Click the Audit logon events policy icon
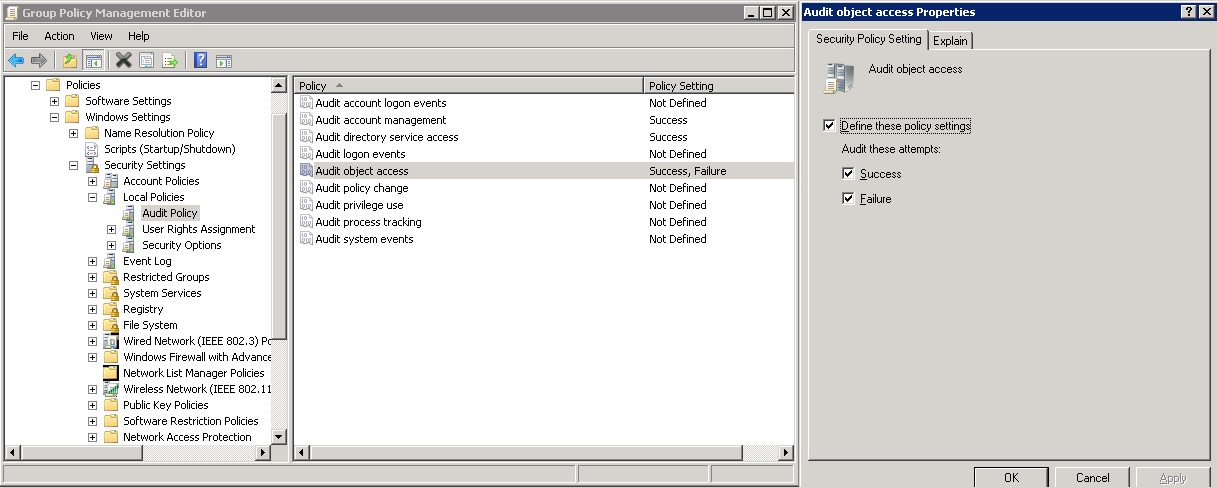This screenshot has height=488, width=1218. tap(306, 154)
